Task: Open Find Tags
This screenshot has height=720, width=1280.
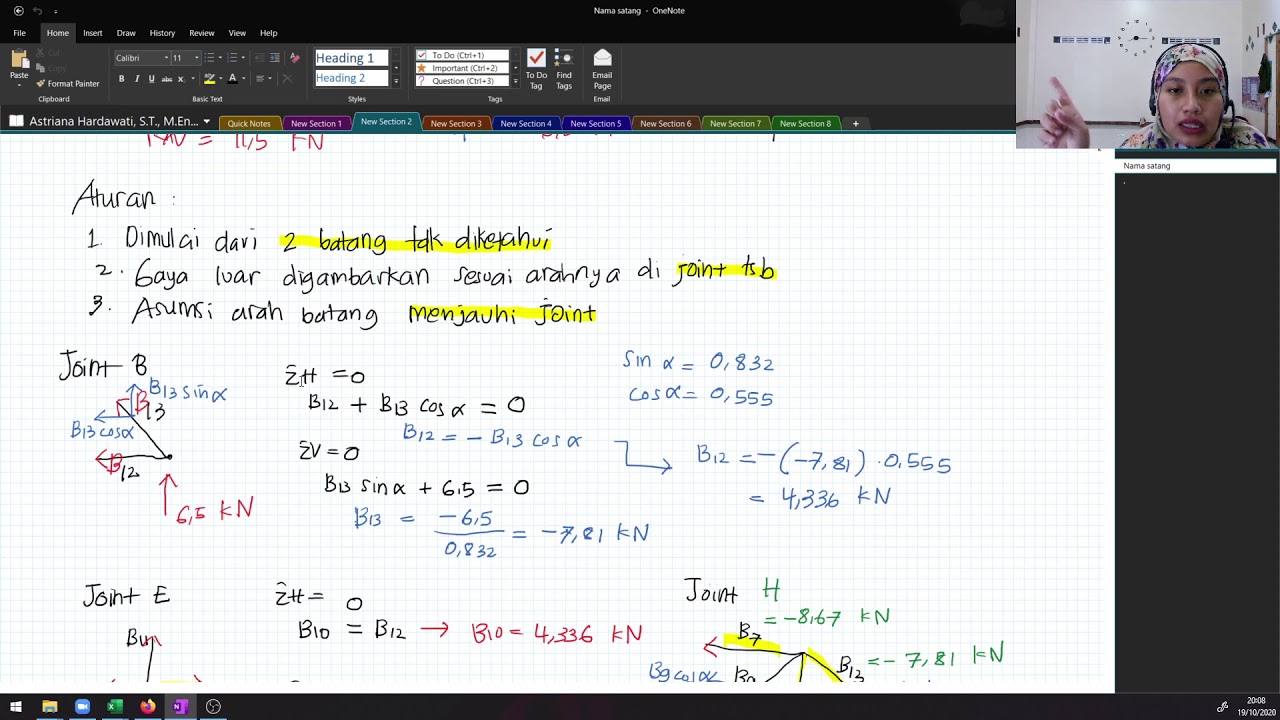Action: (564, 69)
